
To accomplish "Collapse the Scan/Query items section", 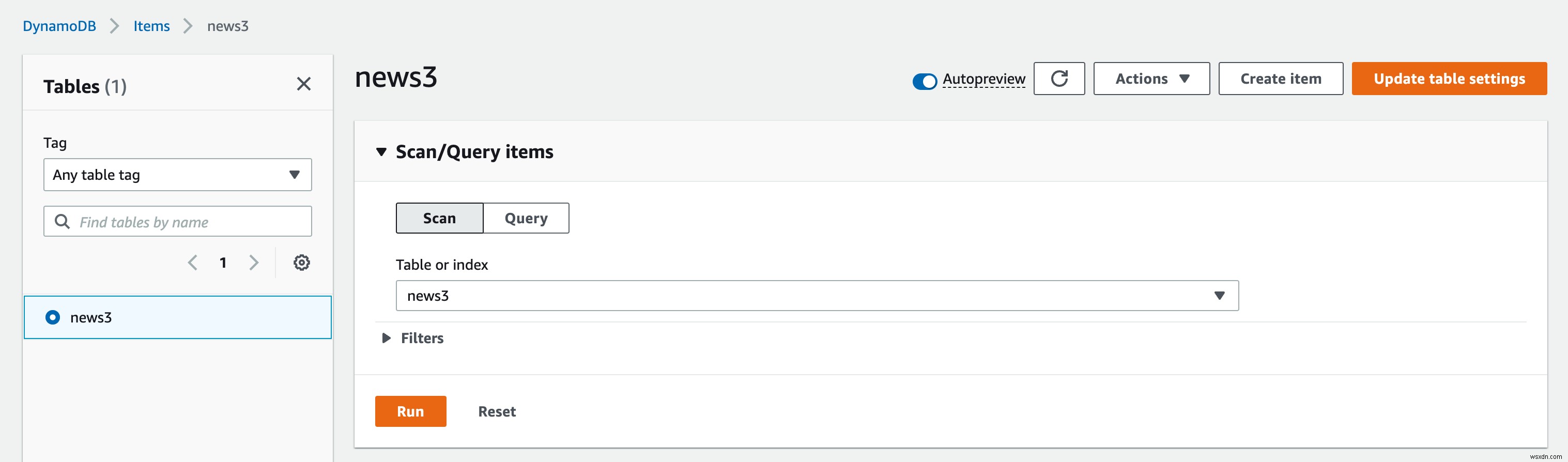I will point(381,151).
